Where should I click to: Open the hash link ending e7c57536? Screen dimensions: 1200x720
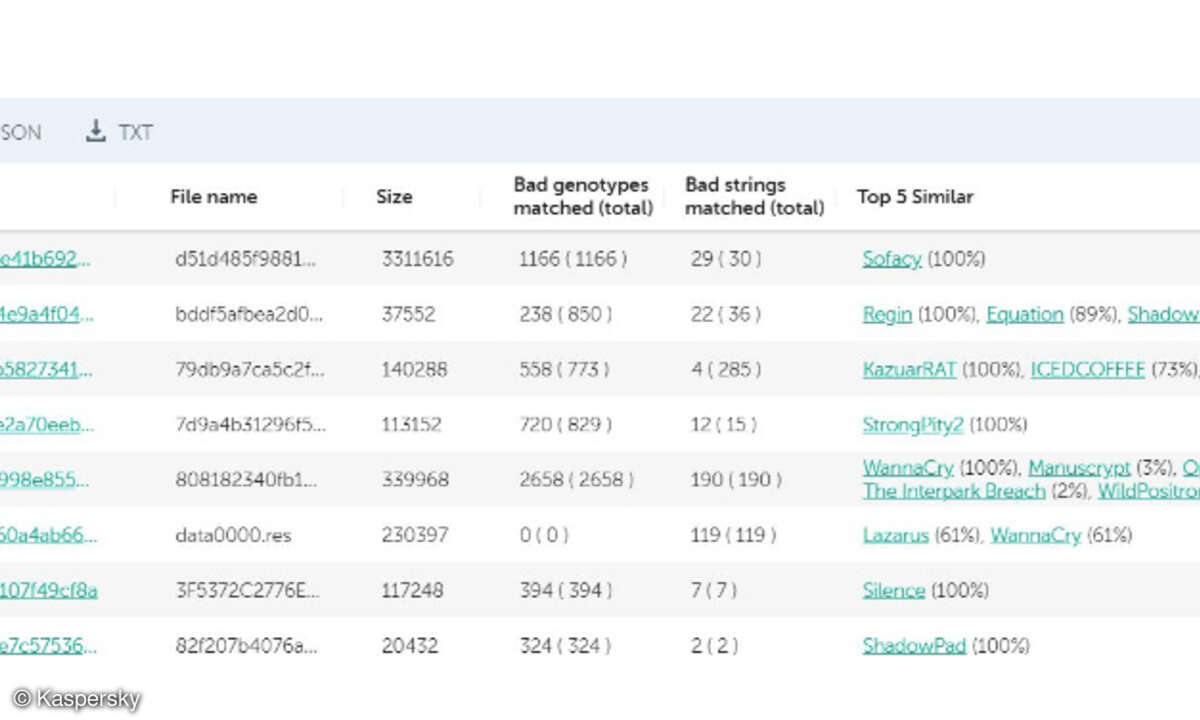49,645
